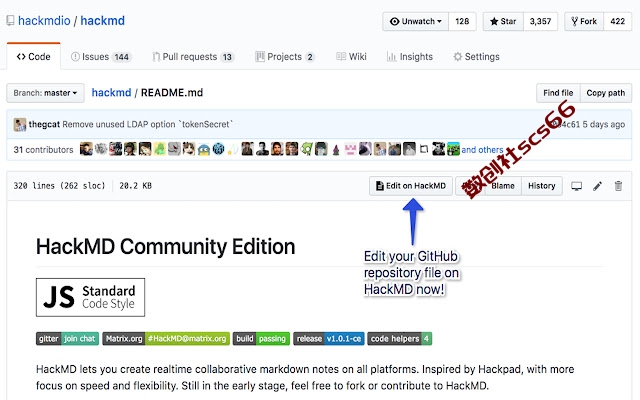Open the Unwatch dropdown

coord(416,21)
